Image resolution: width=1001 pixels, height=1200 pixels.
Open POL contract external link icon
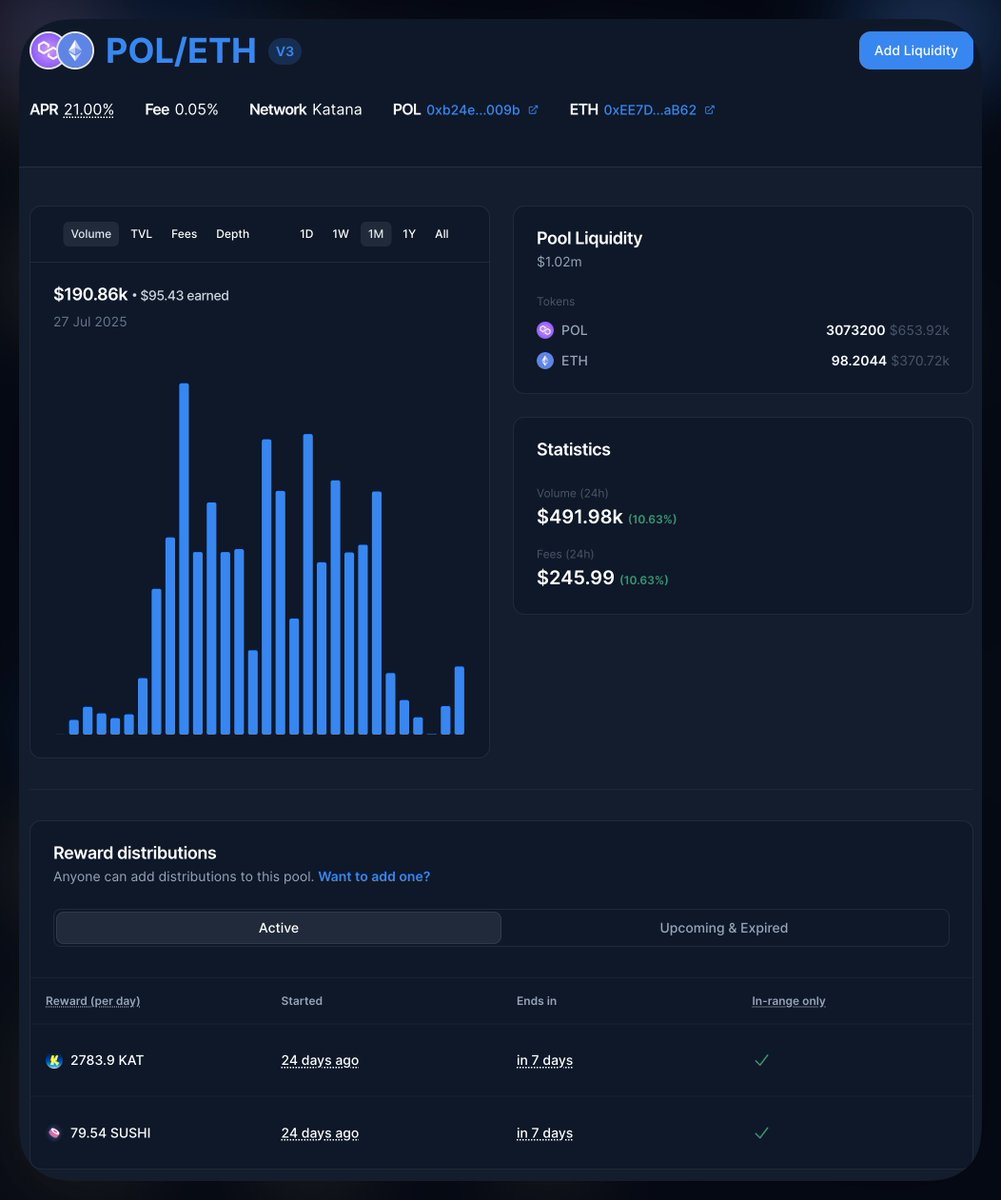tap(533, 110)
